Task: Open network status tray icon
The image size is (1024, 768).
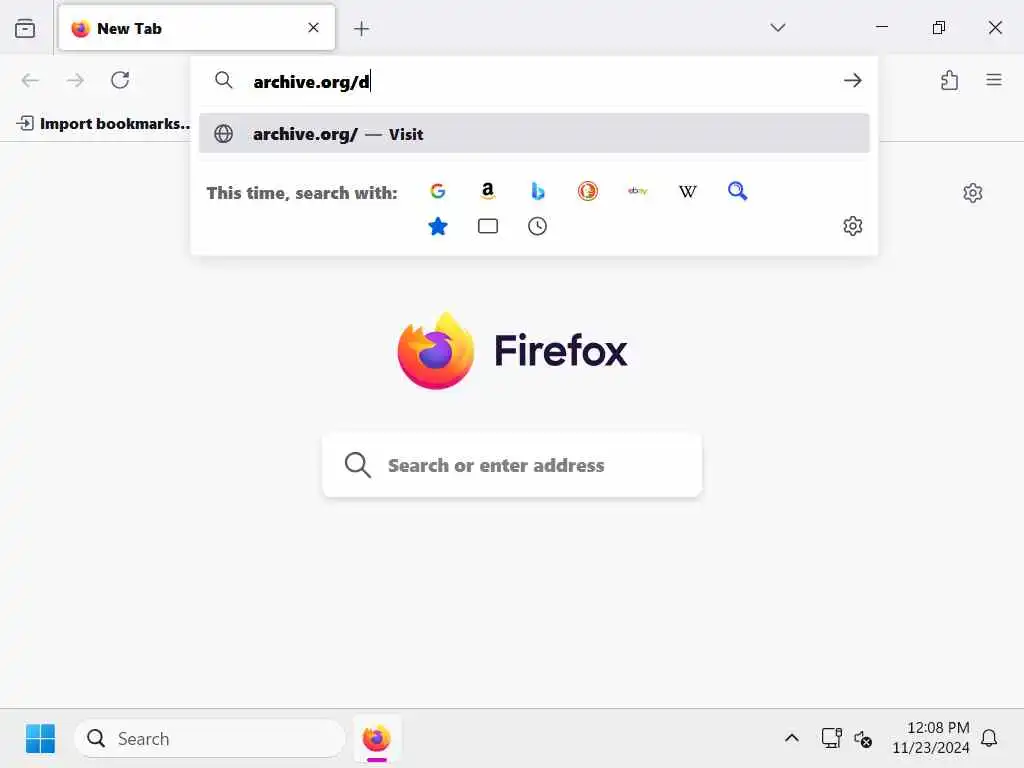Action: point(831,738)
